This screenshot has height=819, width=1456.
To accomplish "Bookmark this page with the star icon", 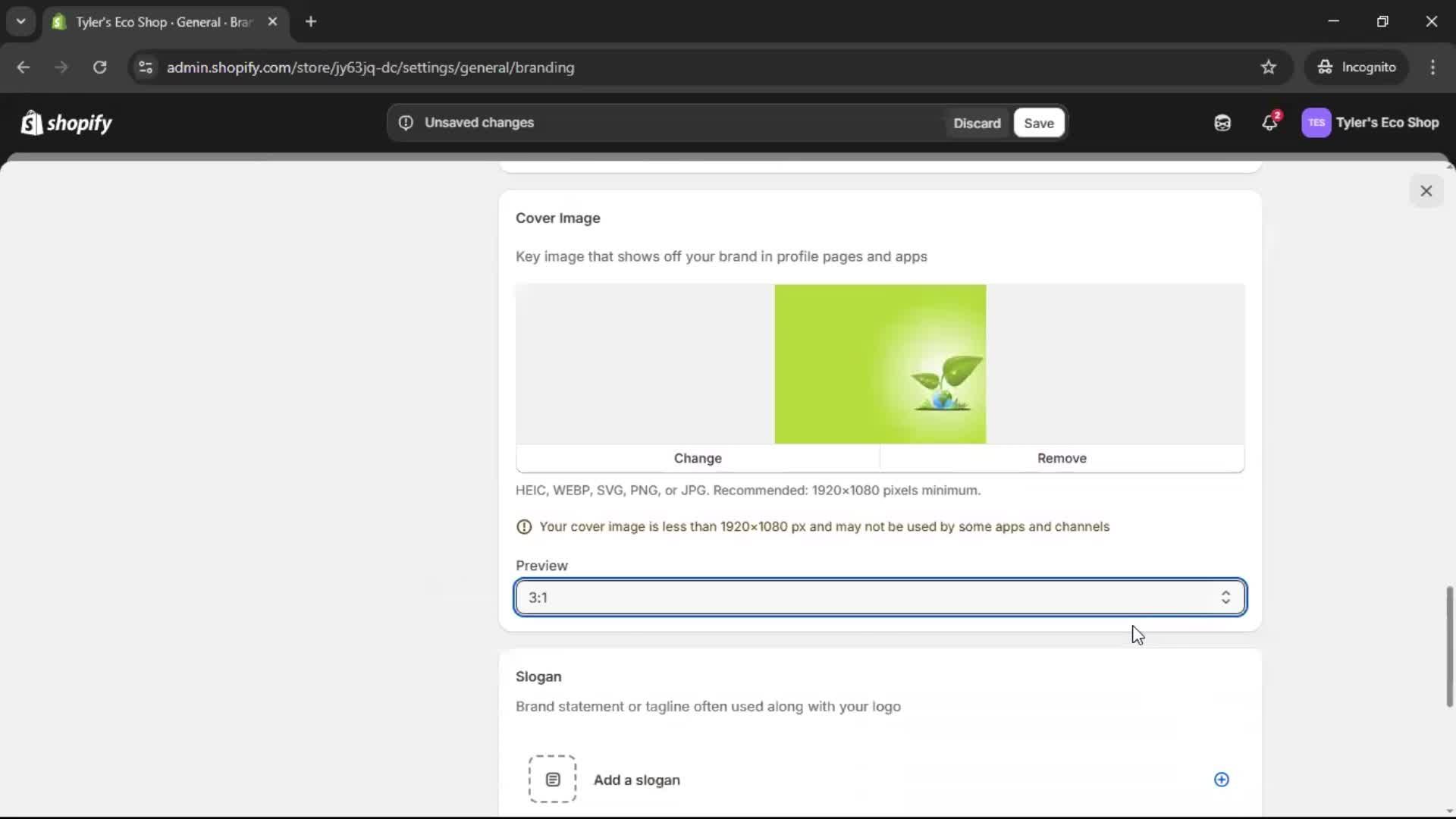I will click(1269, 67).
